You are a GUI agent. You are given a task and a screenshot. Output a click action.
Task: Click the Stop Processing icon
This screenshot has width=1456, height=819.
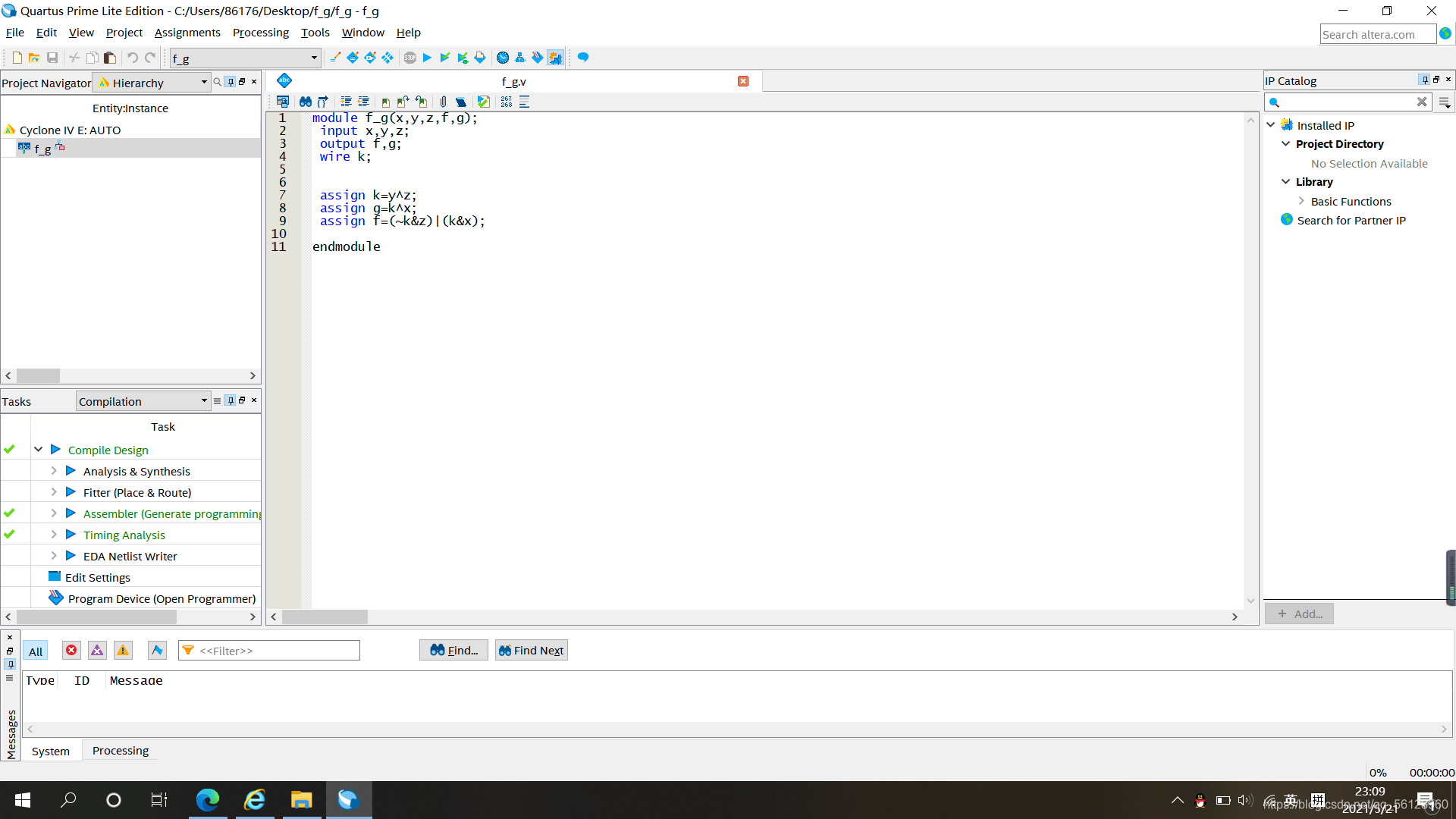pyautogui.click(x=410, y=58)
